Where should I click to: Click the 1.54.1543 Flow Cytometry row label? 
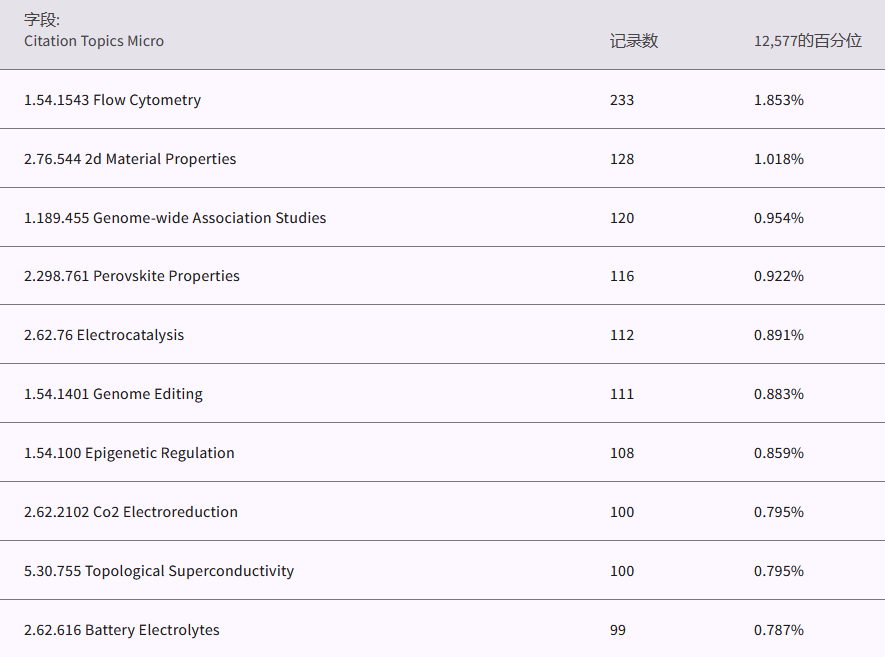coord(112,100)
